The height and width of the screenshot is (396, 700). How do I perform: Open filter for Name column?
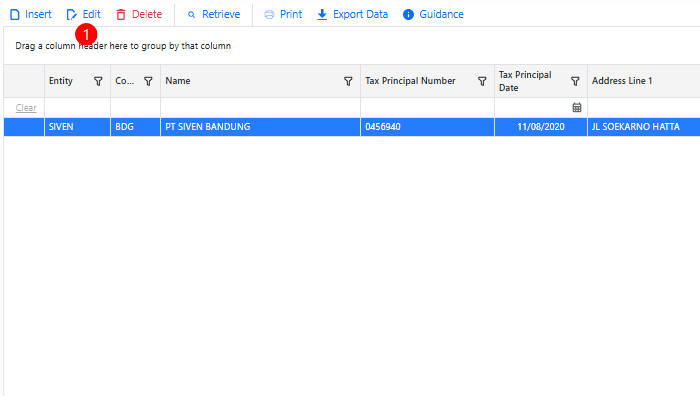348,81
